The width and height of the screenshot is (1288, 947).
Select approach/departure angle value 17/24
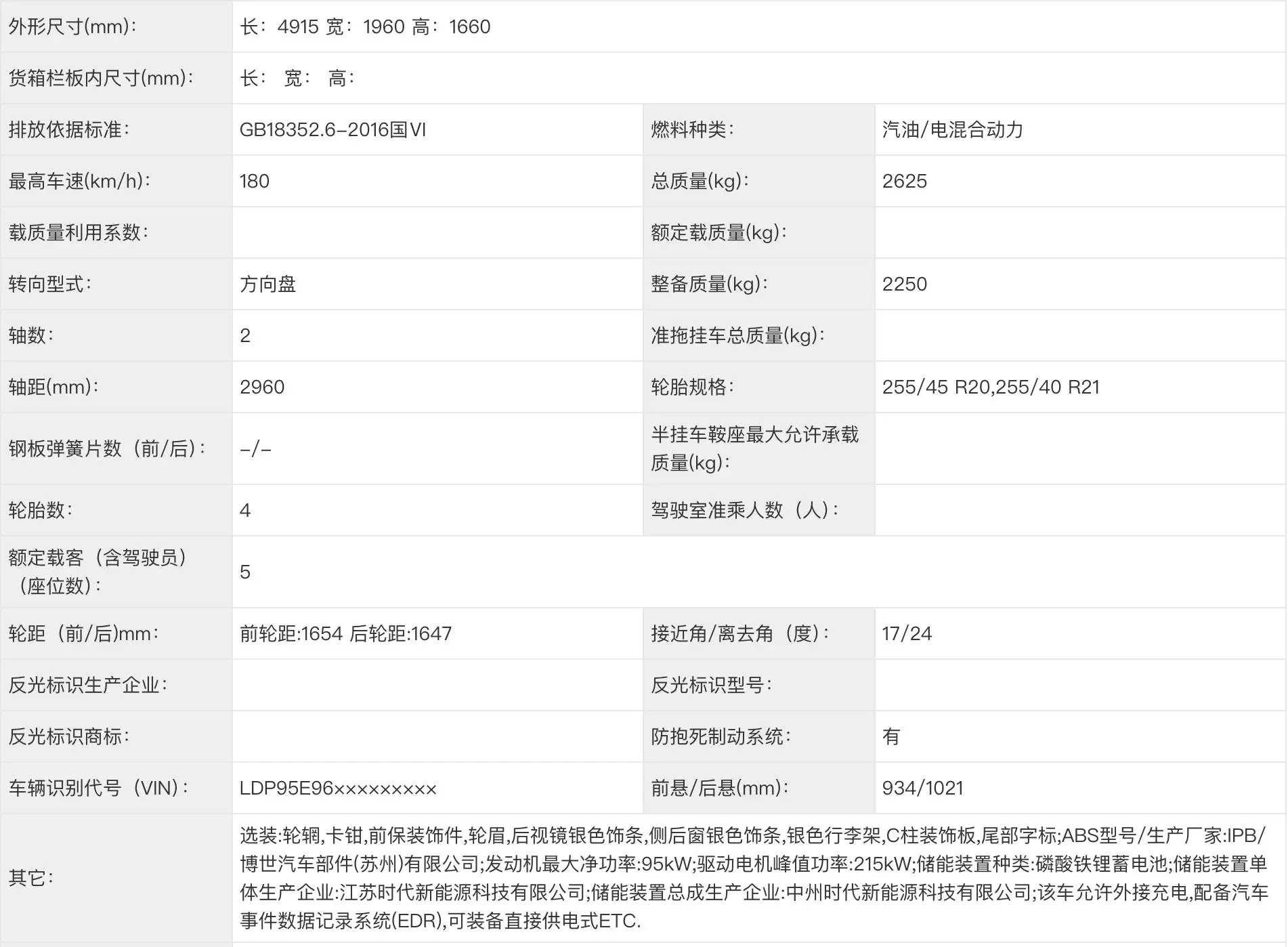tap(907, 633)
